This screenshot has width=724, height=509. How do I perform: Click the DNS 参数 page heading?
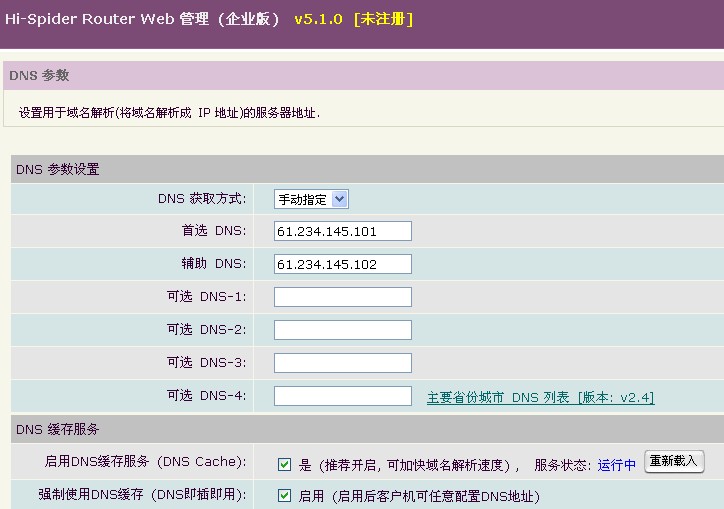[x=39, y=75]
